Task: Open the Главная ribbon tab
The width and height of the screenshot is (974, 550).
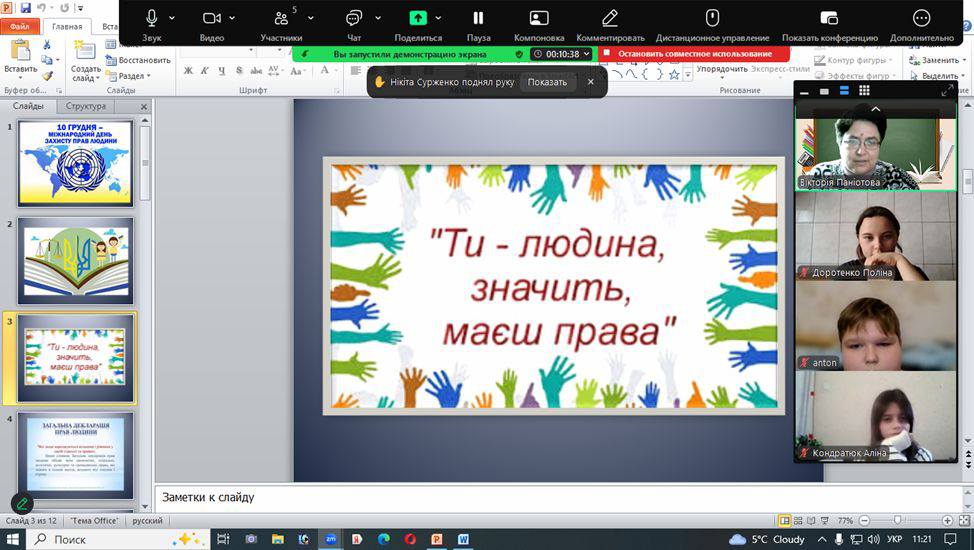Action: click(67, 27)
